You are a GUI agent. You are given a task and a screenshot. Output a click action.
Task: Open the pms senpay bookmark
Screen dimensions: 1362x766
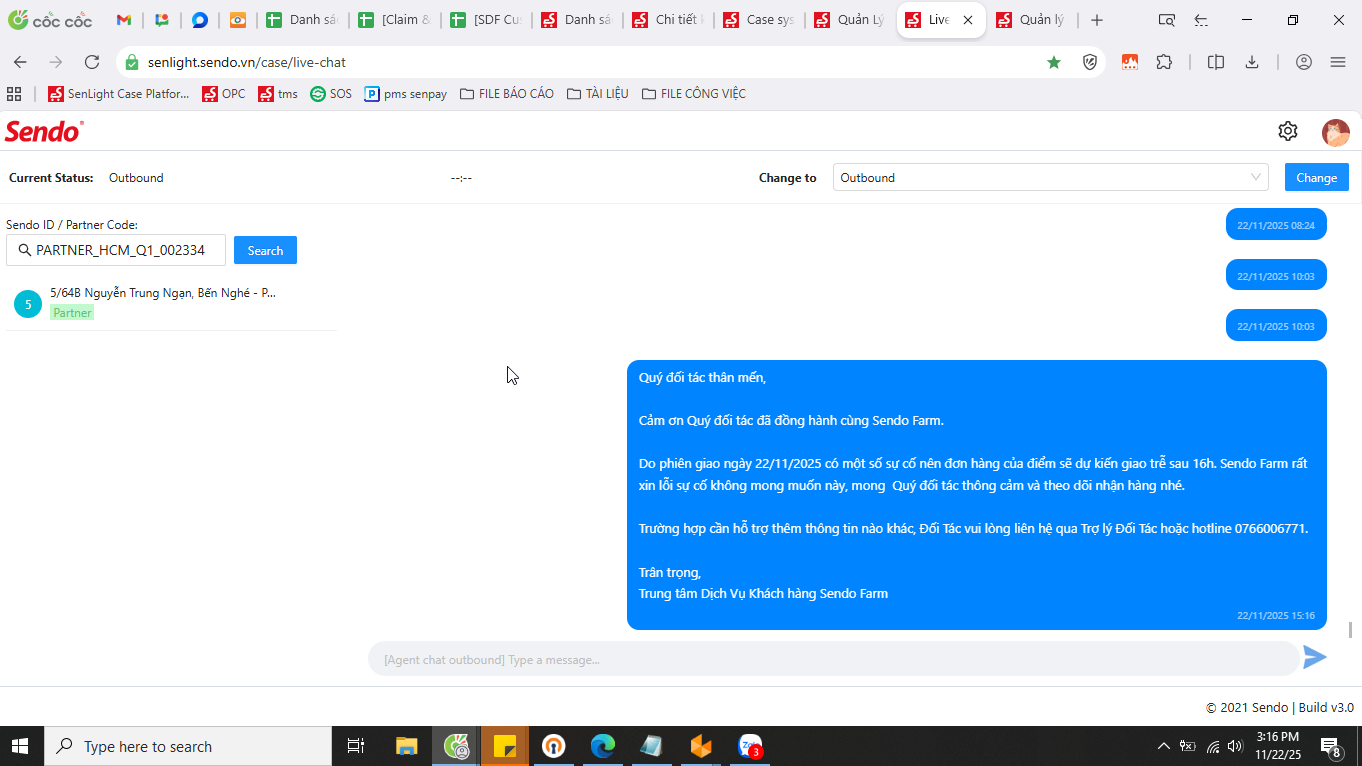pyautogui.click(x=405, y=94)
